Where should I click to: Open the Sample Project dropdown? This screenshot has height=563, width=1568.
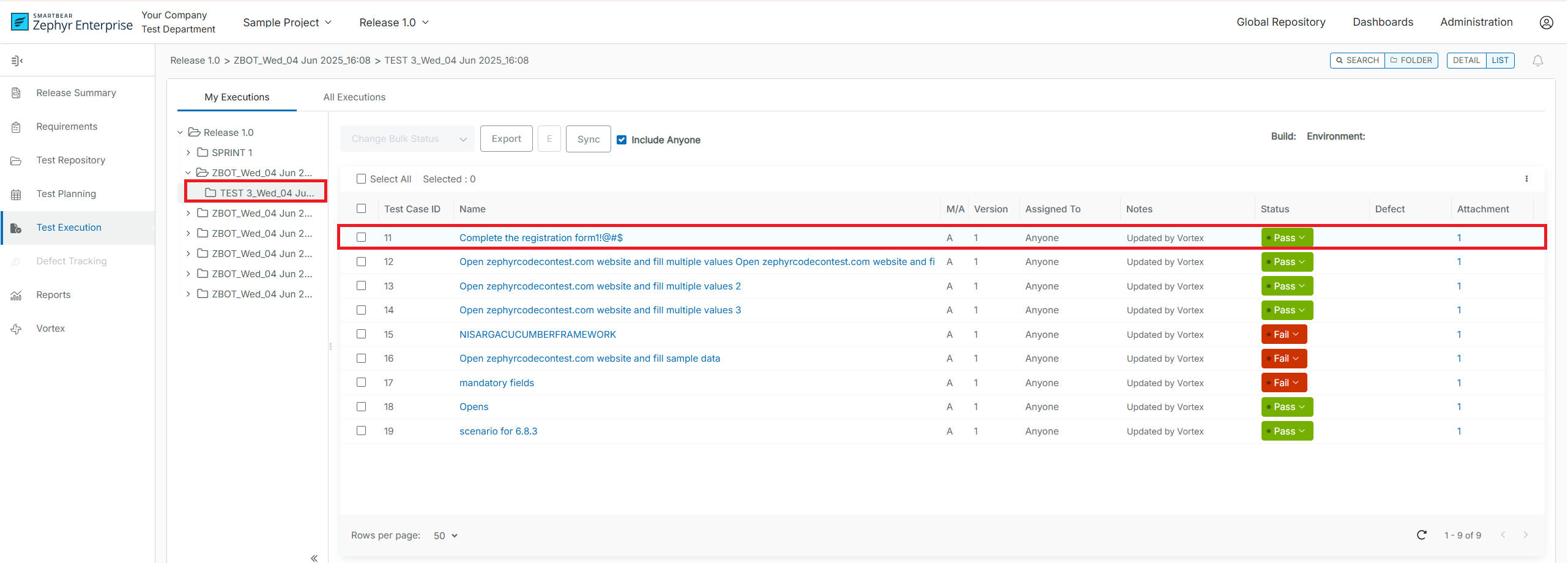[287, 23]
